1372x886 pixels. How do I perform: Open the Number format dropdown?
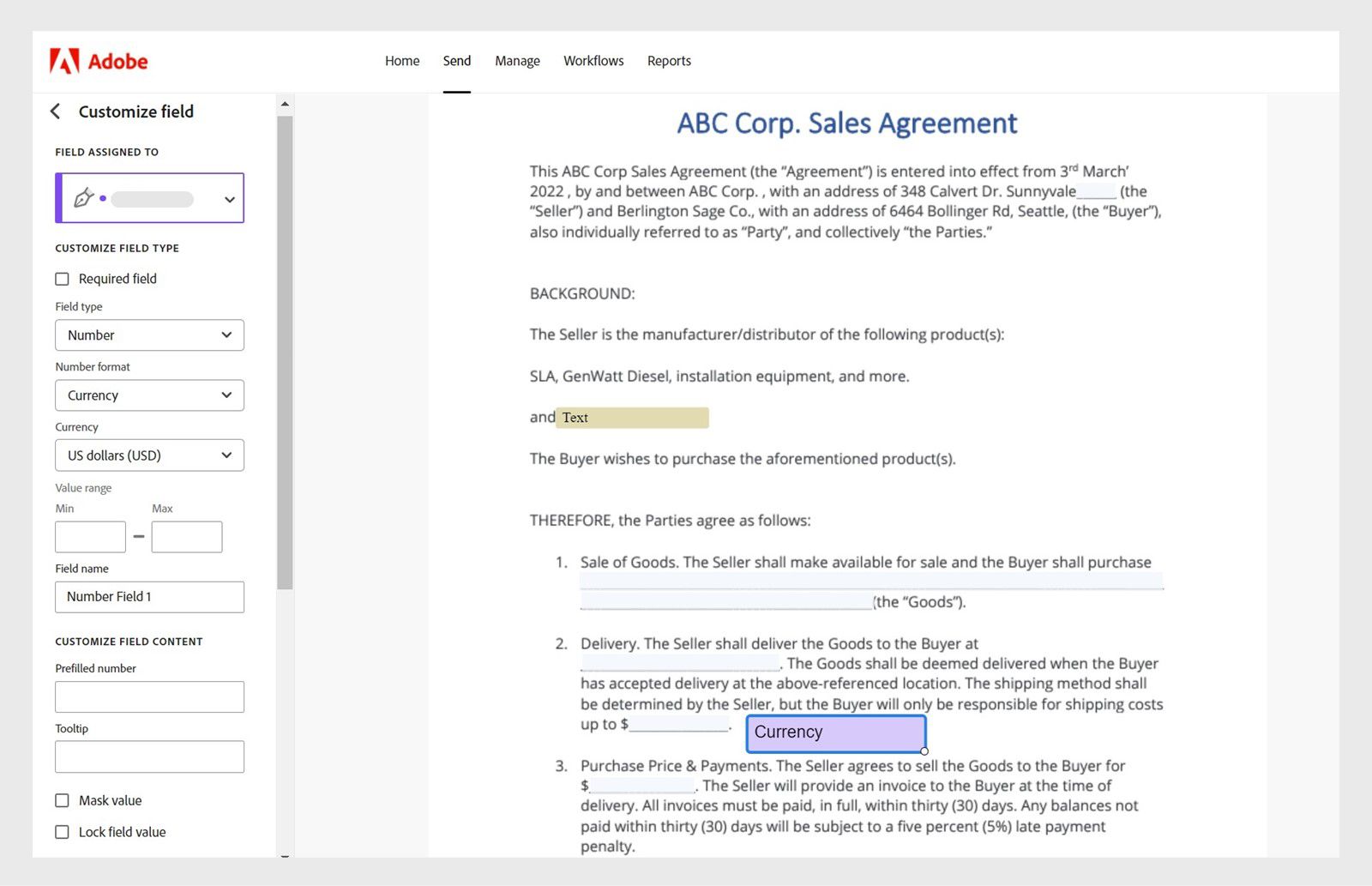point(150,395)
